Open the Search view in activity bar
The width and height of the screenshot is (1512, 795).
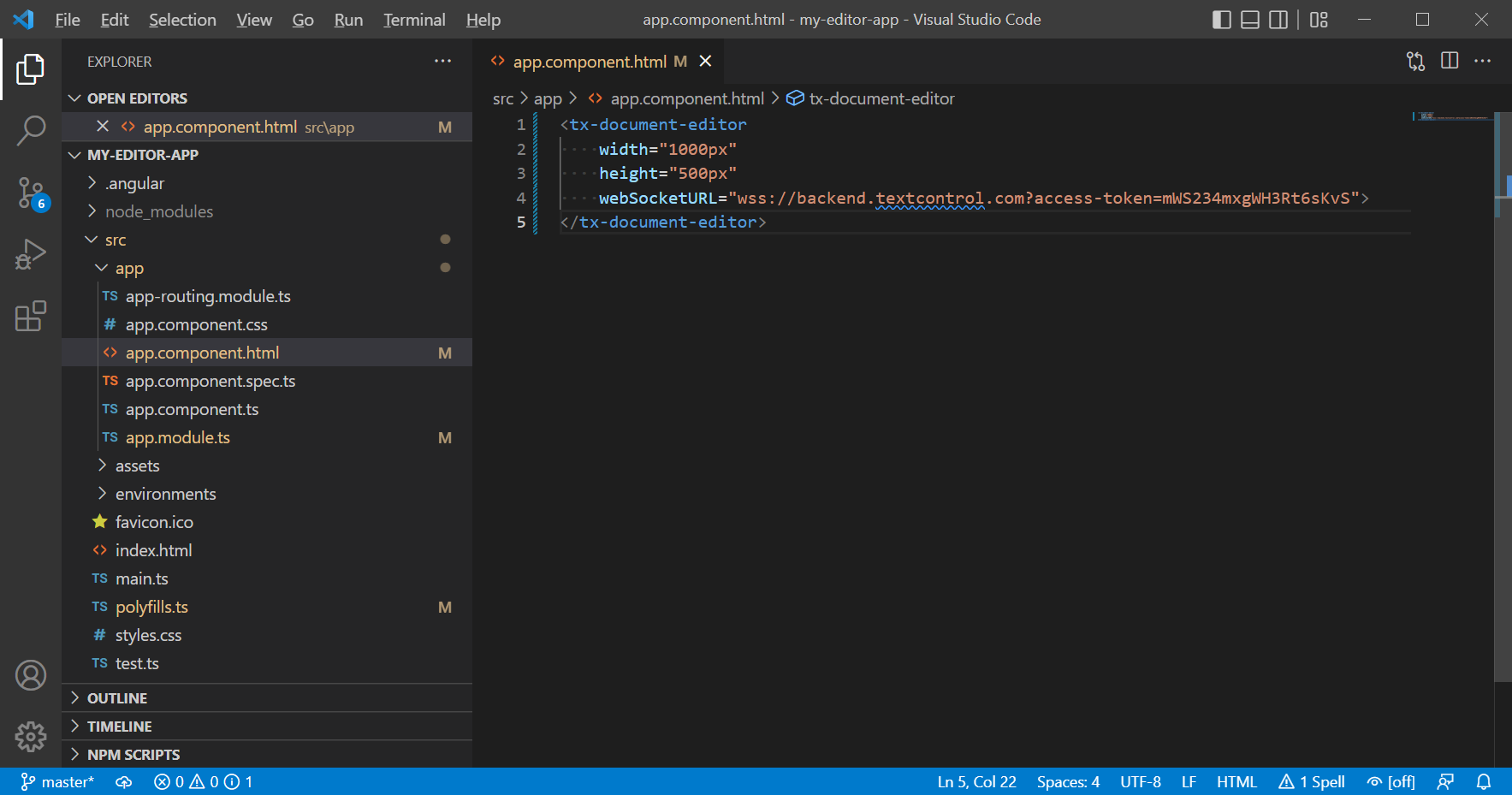[31, 131]
